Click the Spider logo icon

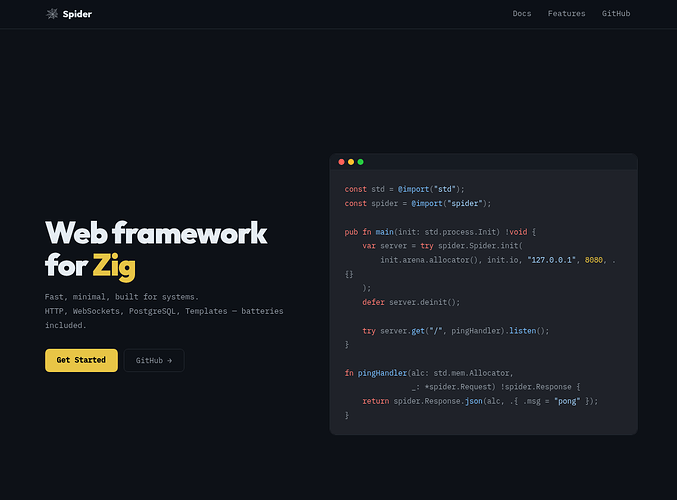(52, 14)
